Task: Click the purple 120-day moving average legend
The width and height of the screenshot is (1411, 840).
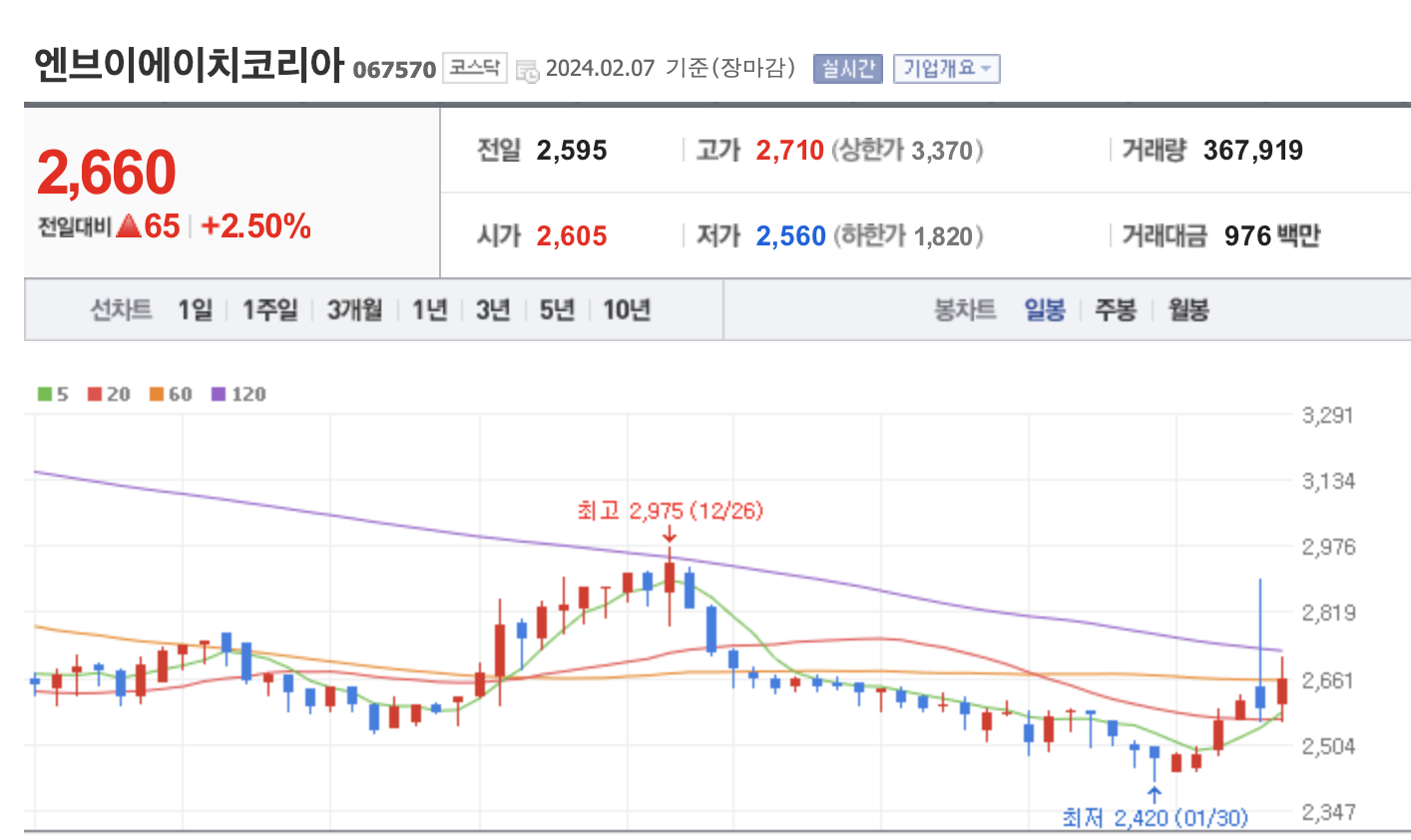Action: coord(238,394)
